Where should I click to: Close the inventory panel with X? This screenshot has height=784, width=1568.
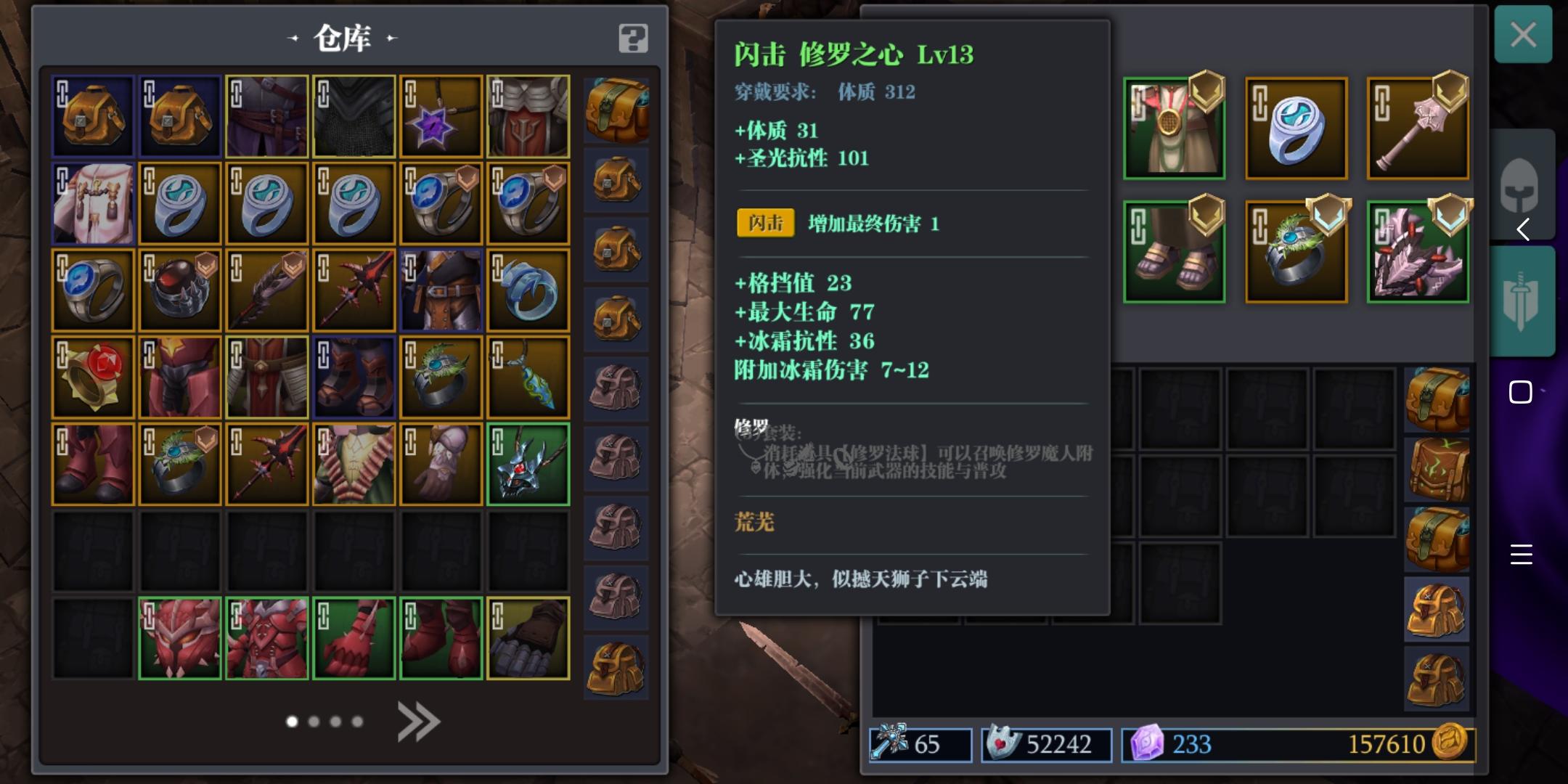(1523, 34)
